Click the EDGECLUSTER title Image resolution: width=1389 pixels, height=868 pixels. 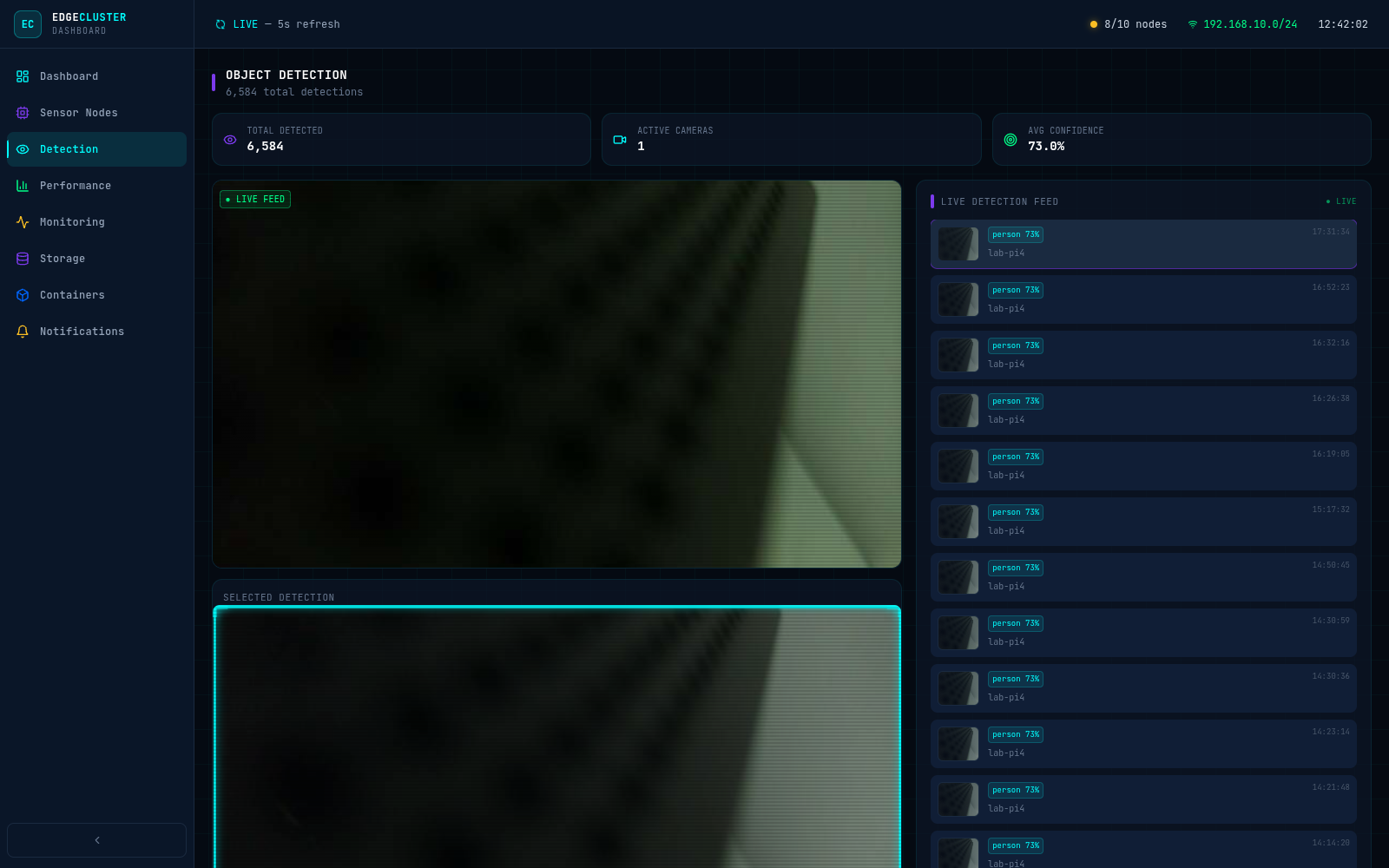click(x=89, y=17)
